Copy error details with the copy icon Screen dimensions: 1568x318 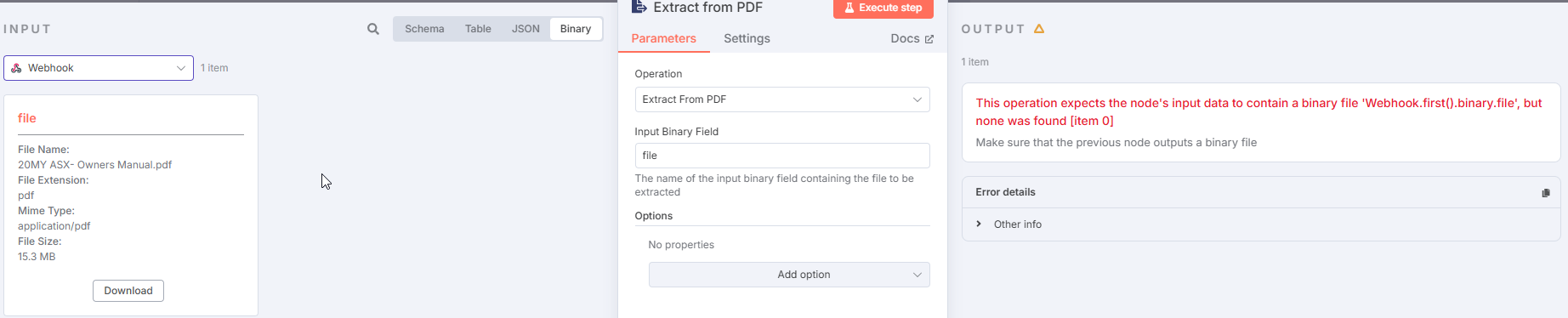[1545, 193]
